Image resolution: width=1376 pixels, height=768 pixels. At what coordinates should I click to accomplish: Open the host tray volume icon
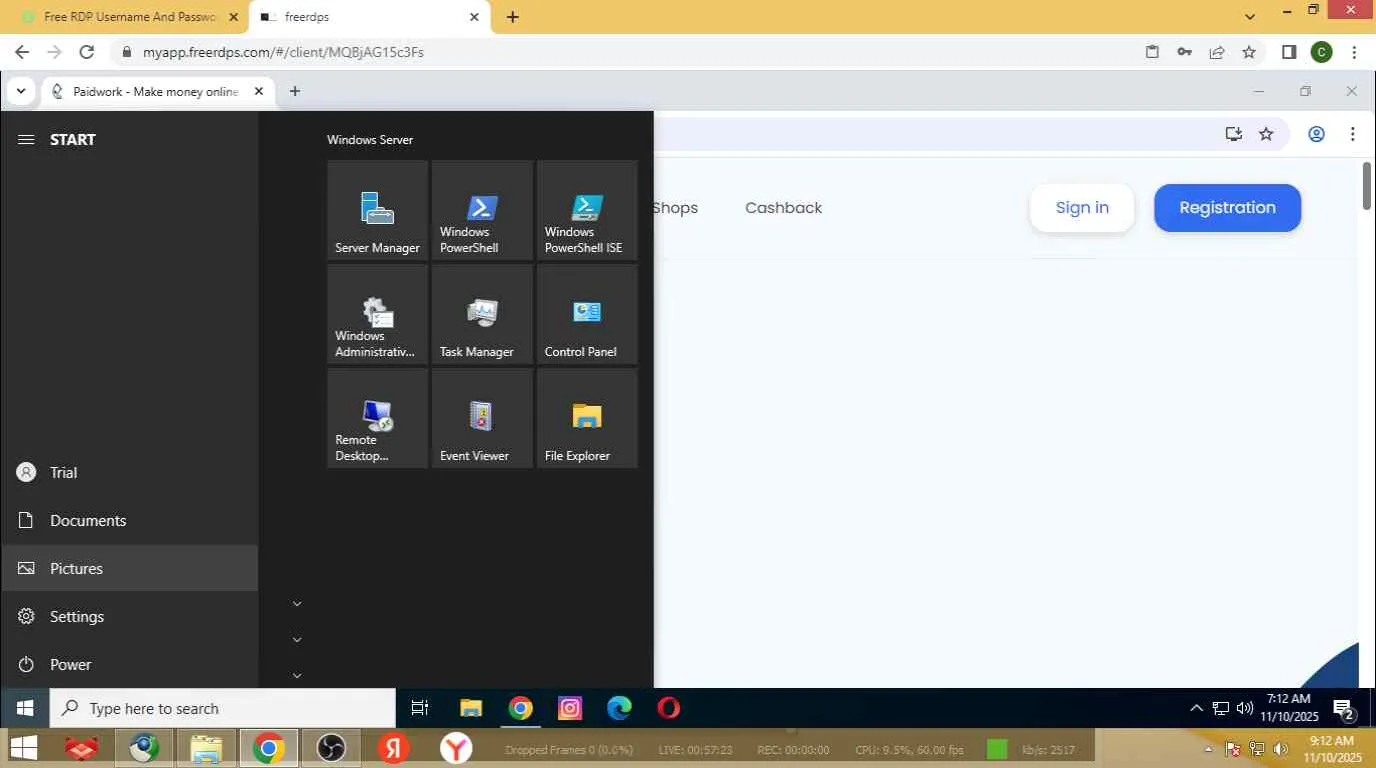point(1281,749)
